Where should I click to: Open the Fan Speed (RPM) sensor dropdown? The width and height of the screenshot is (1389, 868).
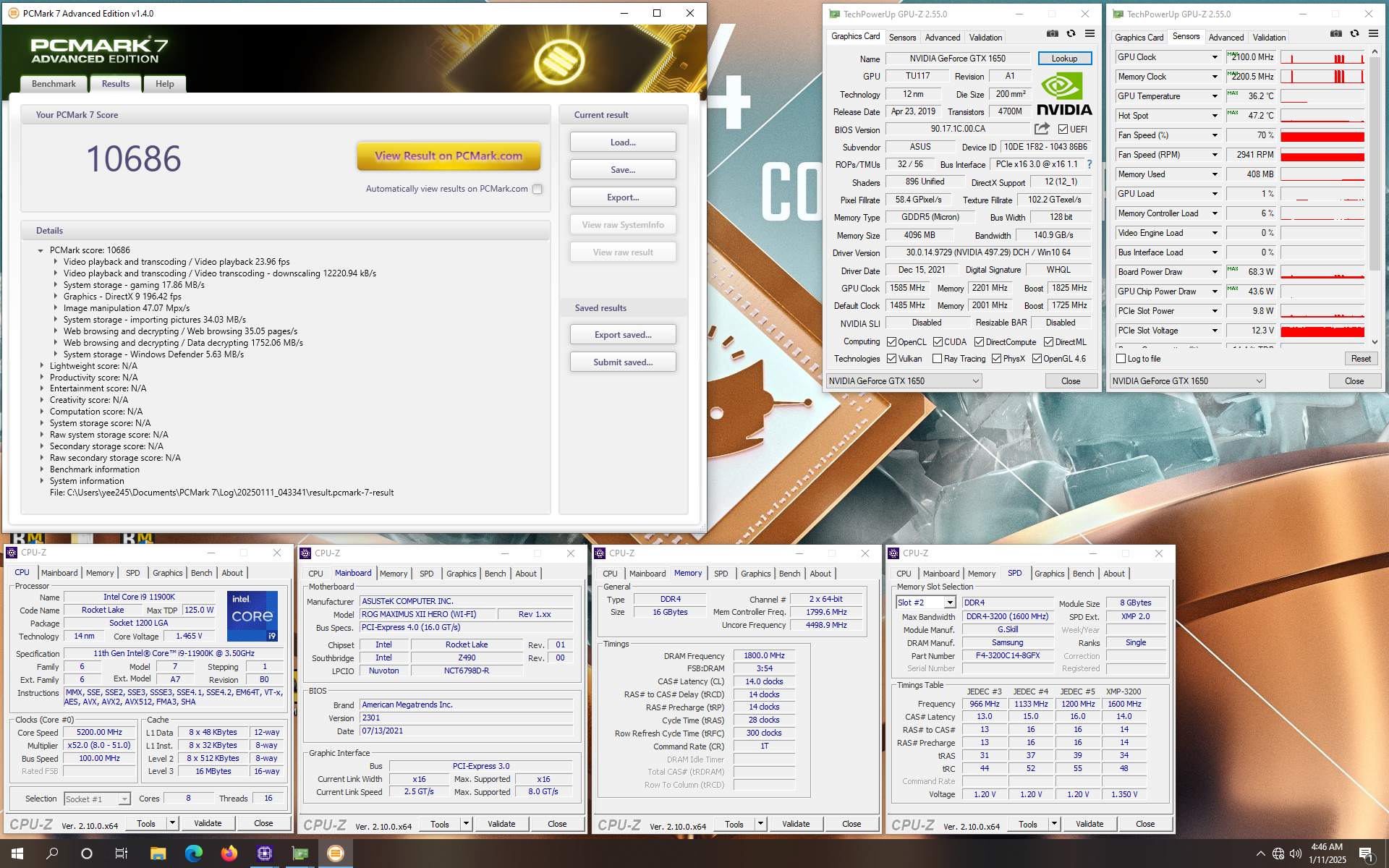pyautogui.click(x=1215, y=155)
